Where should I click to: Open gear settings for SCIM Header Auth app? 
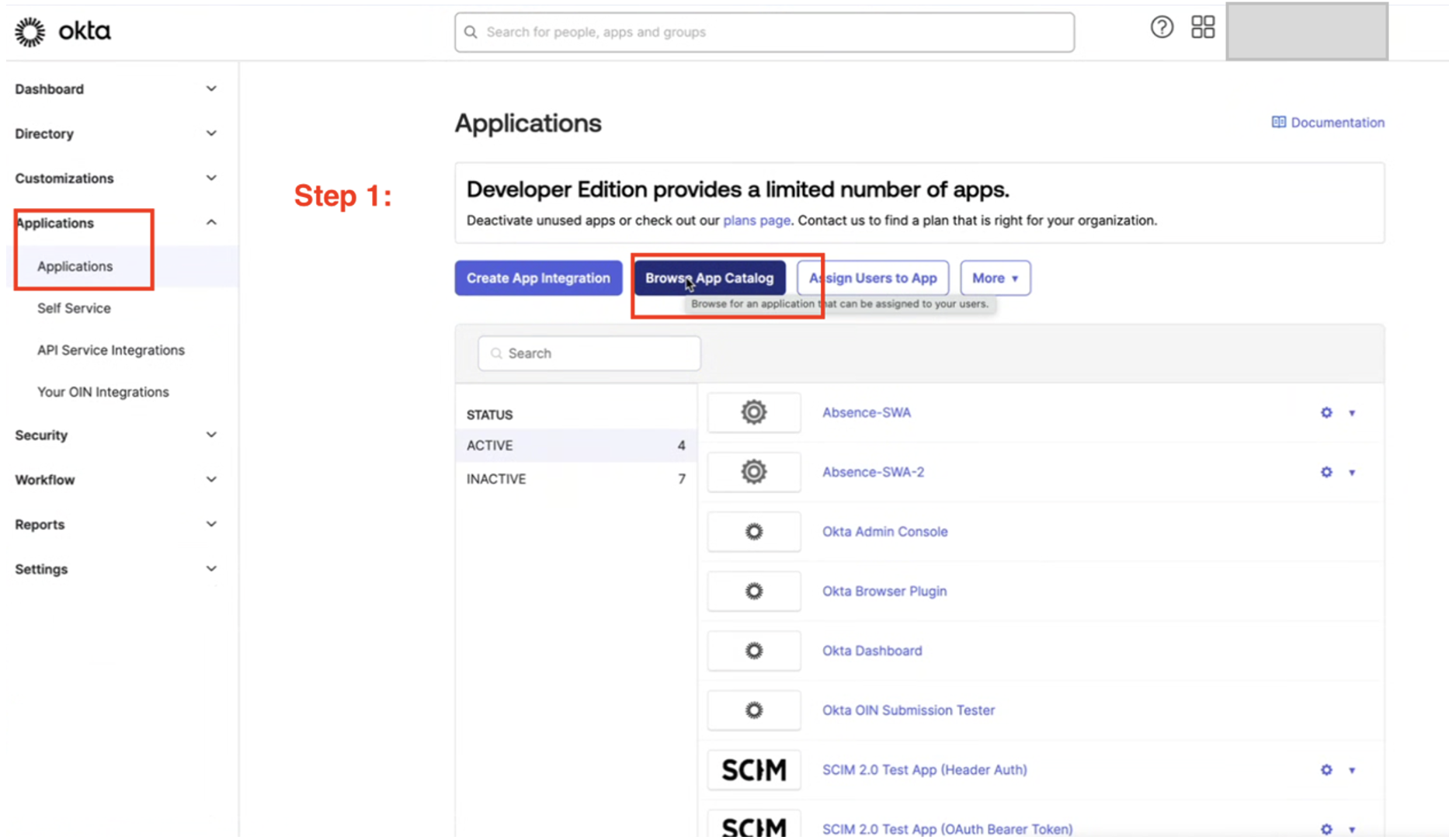pos(1326,770)
